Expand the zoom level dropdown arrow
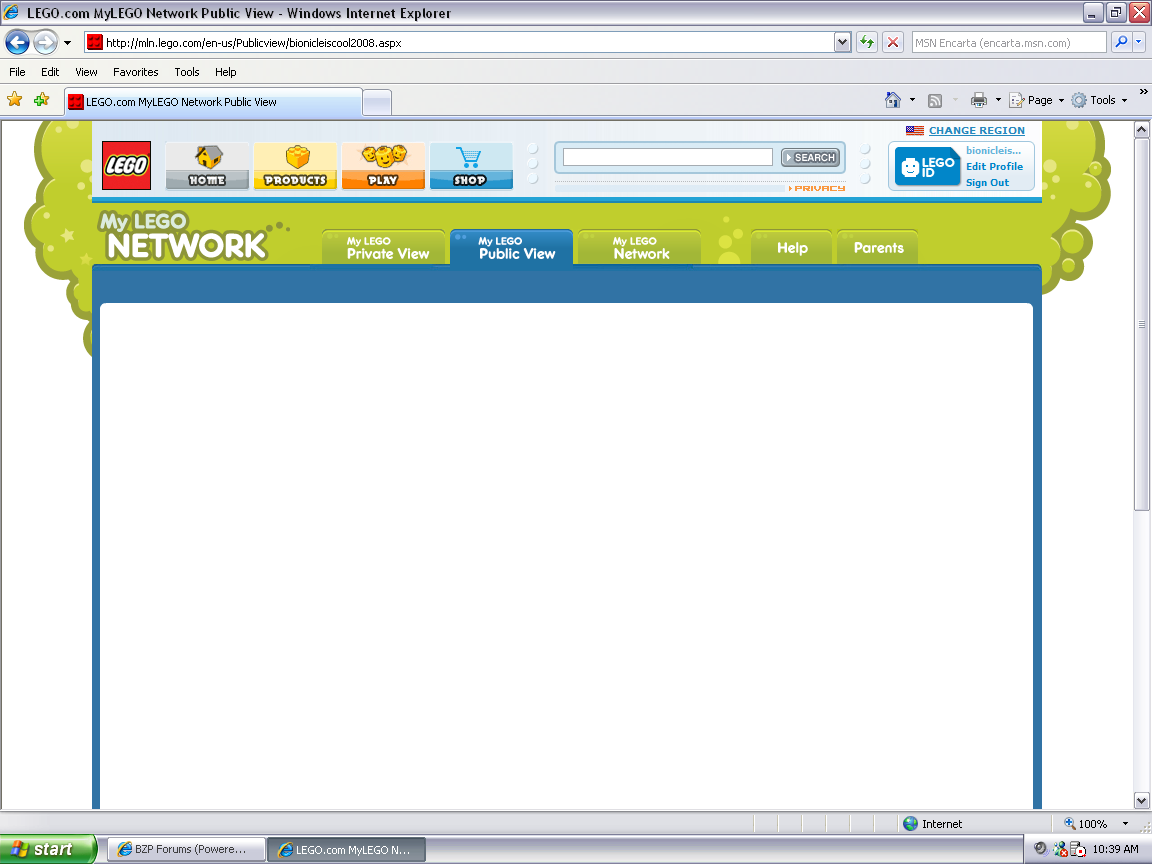1152x864 pixels. tap(1125, 824)
